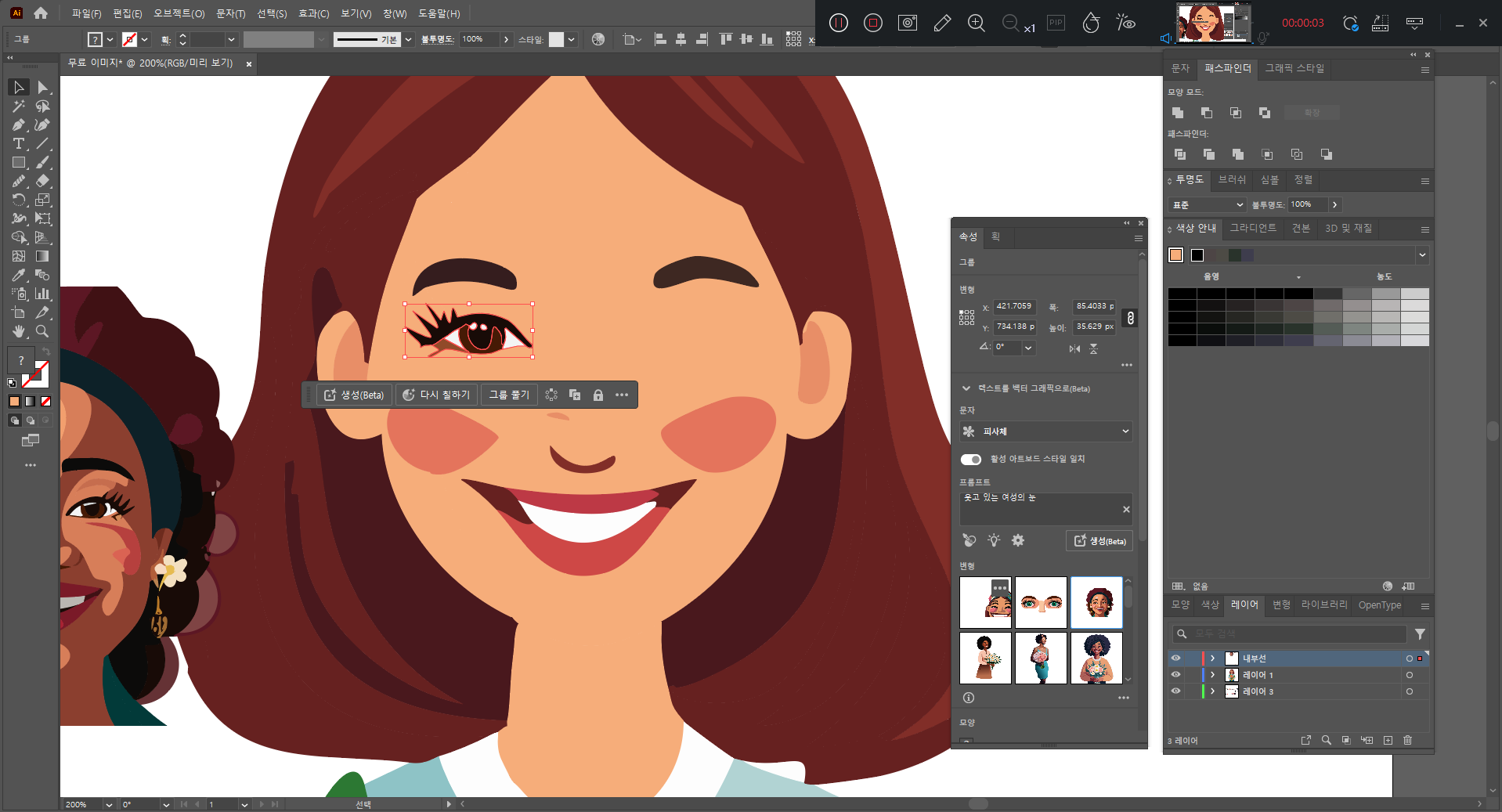Viewport: 1502px width, 812px height.
Task: Hide the 내부선 layer
Action: tap(1175, 659)
